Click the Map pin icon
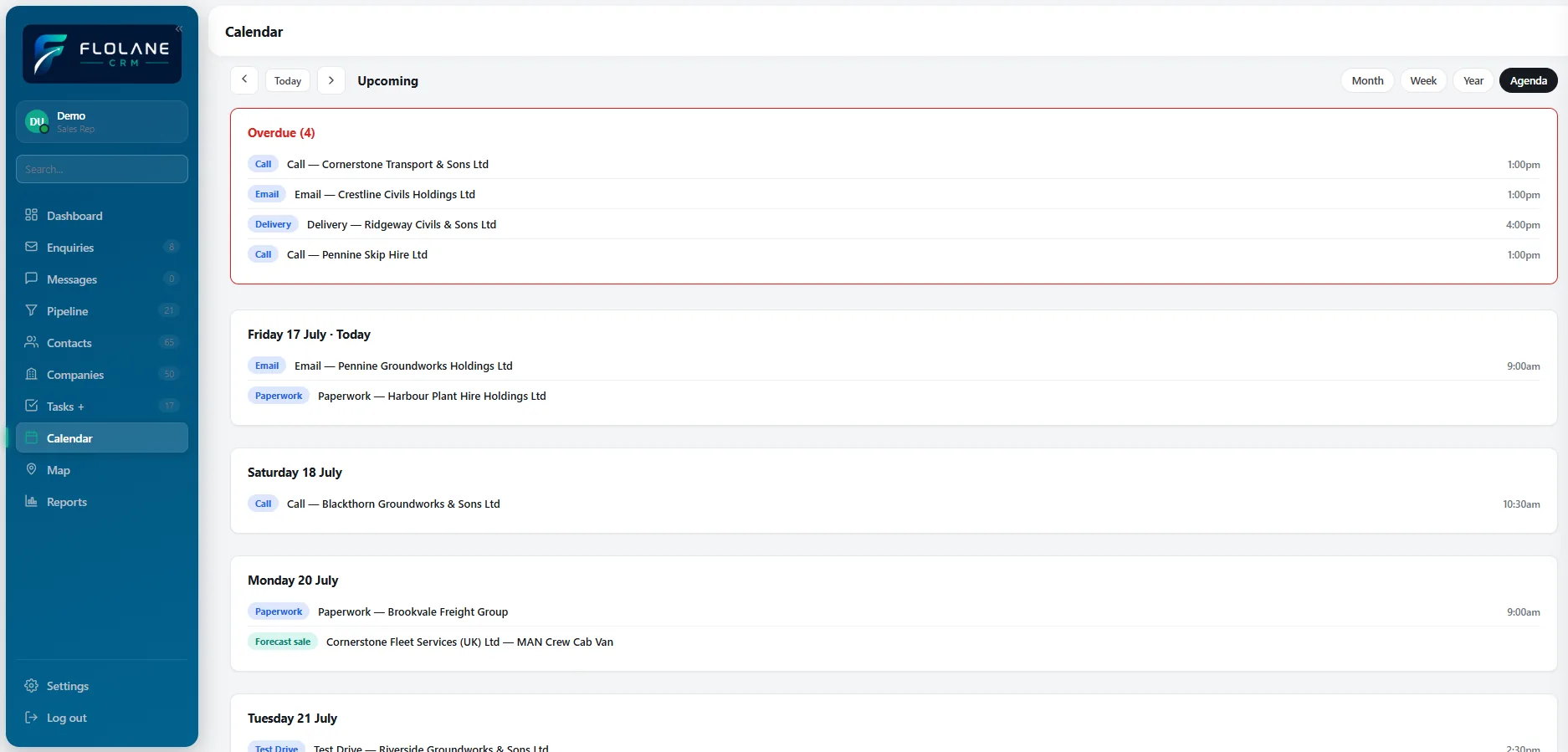The height and width of the screenshot is (752, 1568). coord(31,469)
